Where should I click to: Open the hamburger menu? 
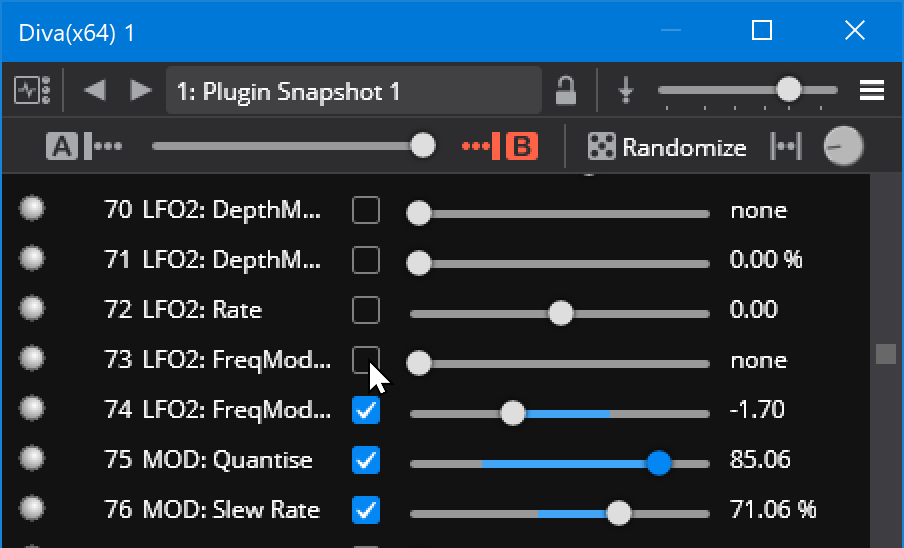click(872, 90)
